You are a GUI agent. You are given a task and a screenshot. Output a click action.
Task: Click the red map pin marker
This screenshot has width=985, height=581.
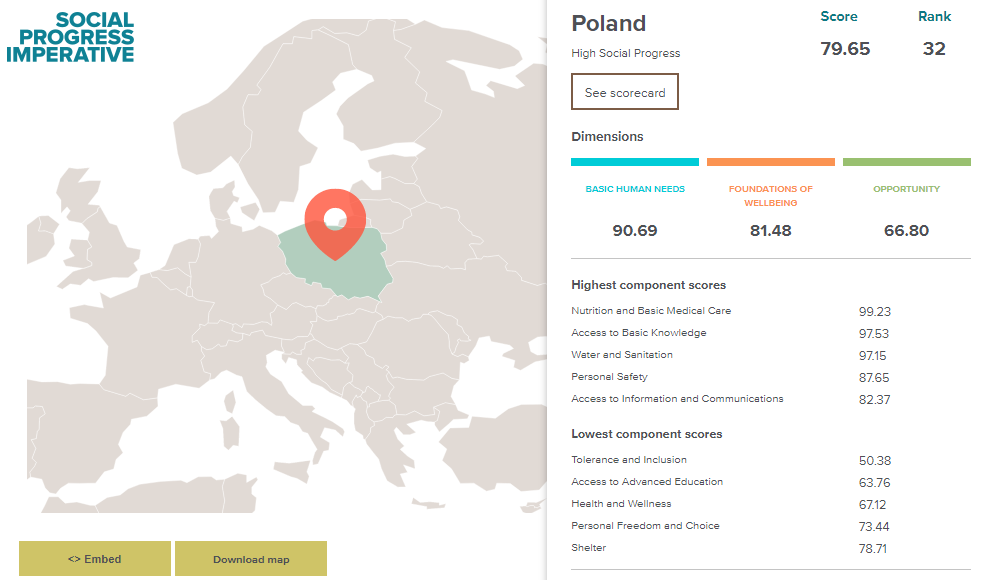click(x=335, y=219)
